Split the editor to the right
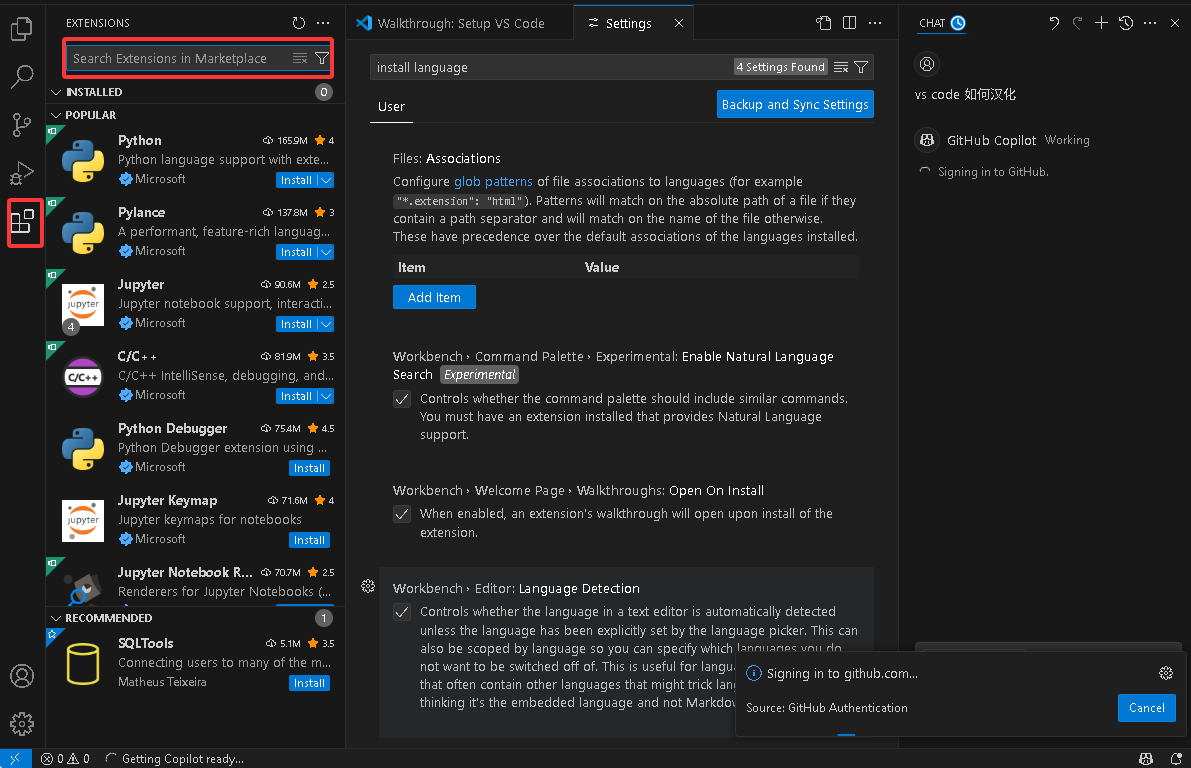The width and height of the screenshot is (1191, 768). (850, 23)
